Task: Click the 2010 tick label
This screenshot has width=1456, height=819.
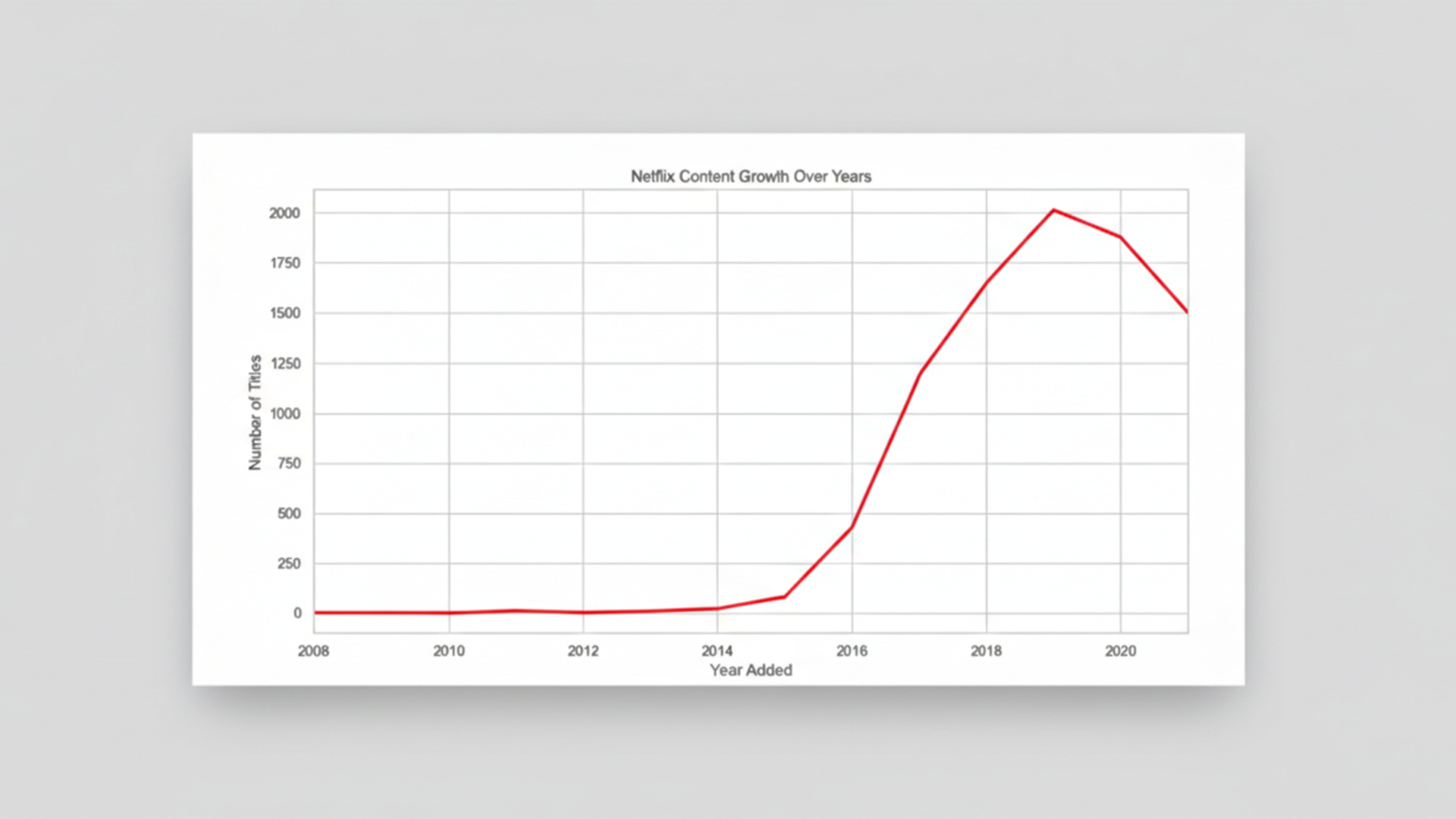Action: tap(448, 651)
